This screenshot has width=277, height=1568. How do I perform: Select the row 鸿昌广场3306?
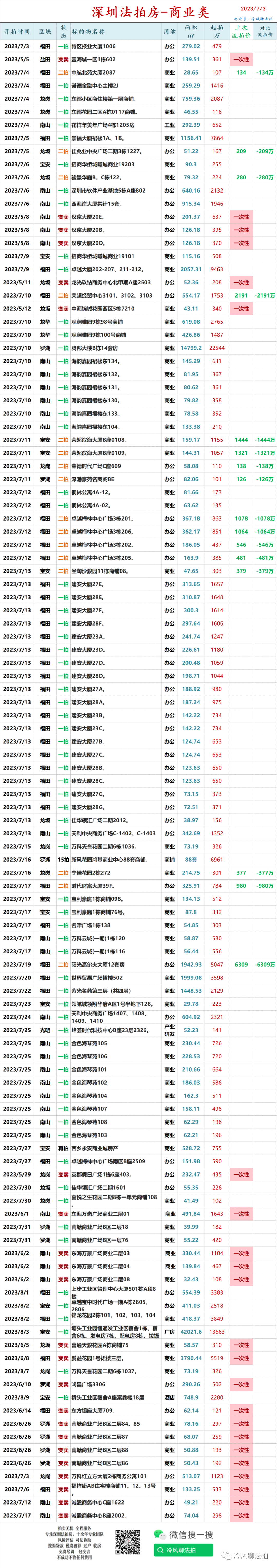[x=138, y=1384]
